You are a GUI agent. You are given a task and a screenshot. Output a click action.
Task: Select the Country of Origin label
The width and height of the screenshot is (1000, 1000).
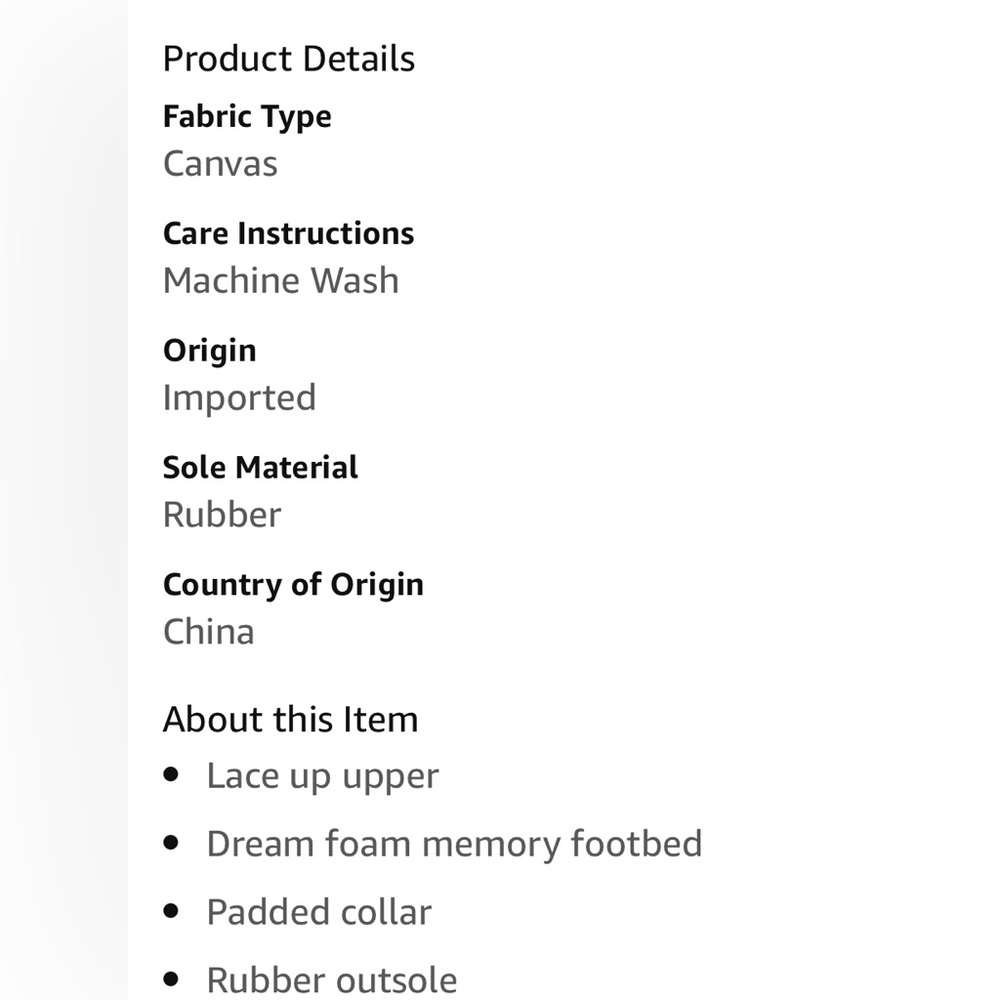(293, 585)
